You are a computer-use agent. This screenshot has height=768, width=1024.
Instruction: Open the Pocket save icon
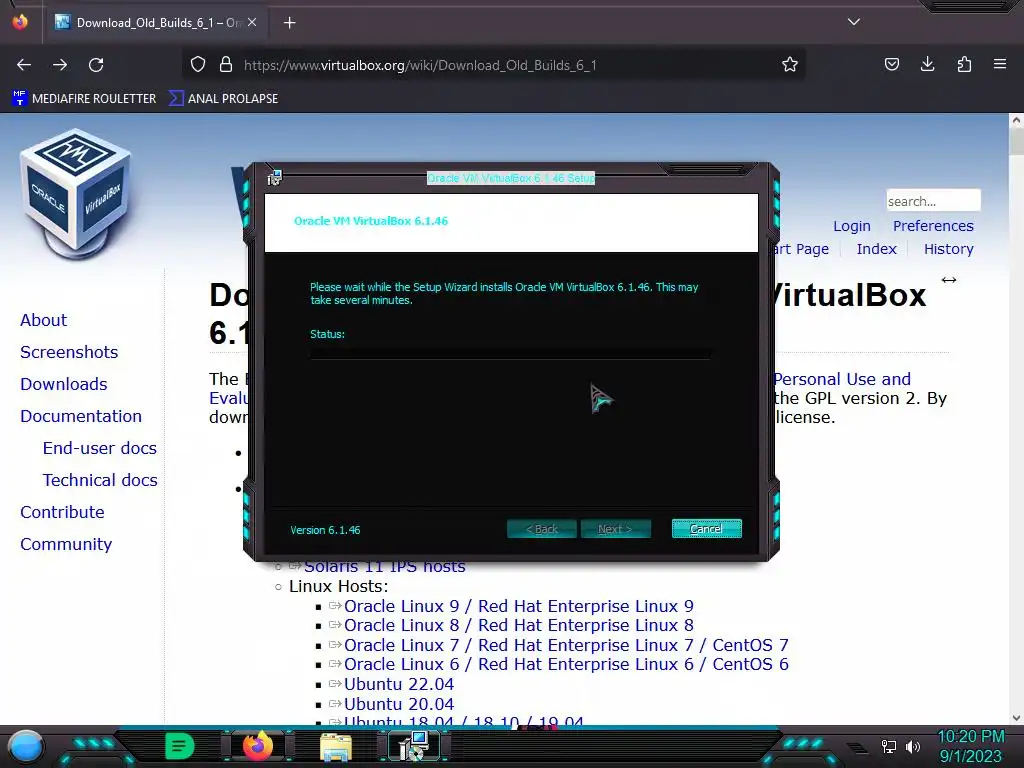pos(891,65)
